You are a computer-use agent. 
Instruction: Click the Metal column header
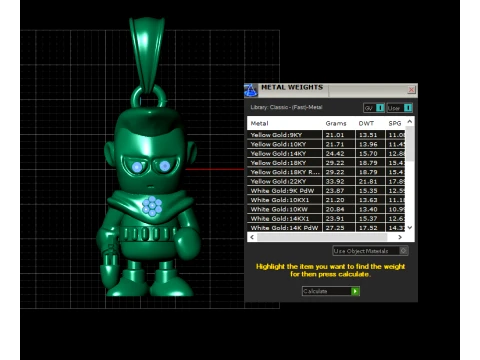tap(259, 123)
